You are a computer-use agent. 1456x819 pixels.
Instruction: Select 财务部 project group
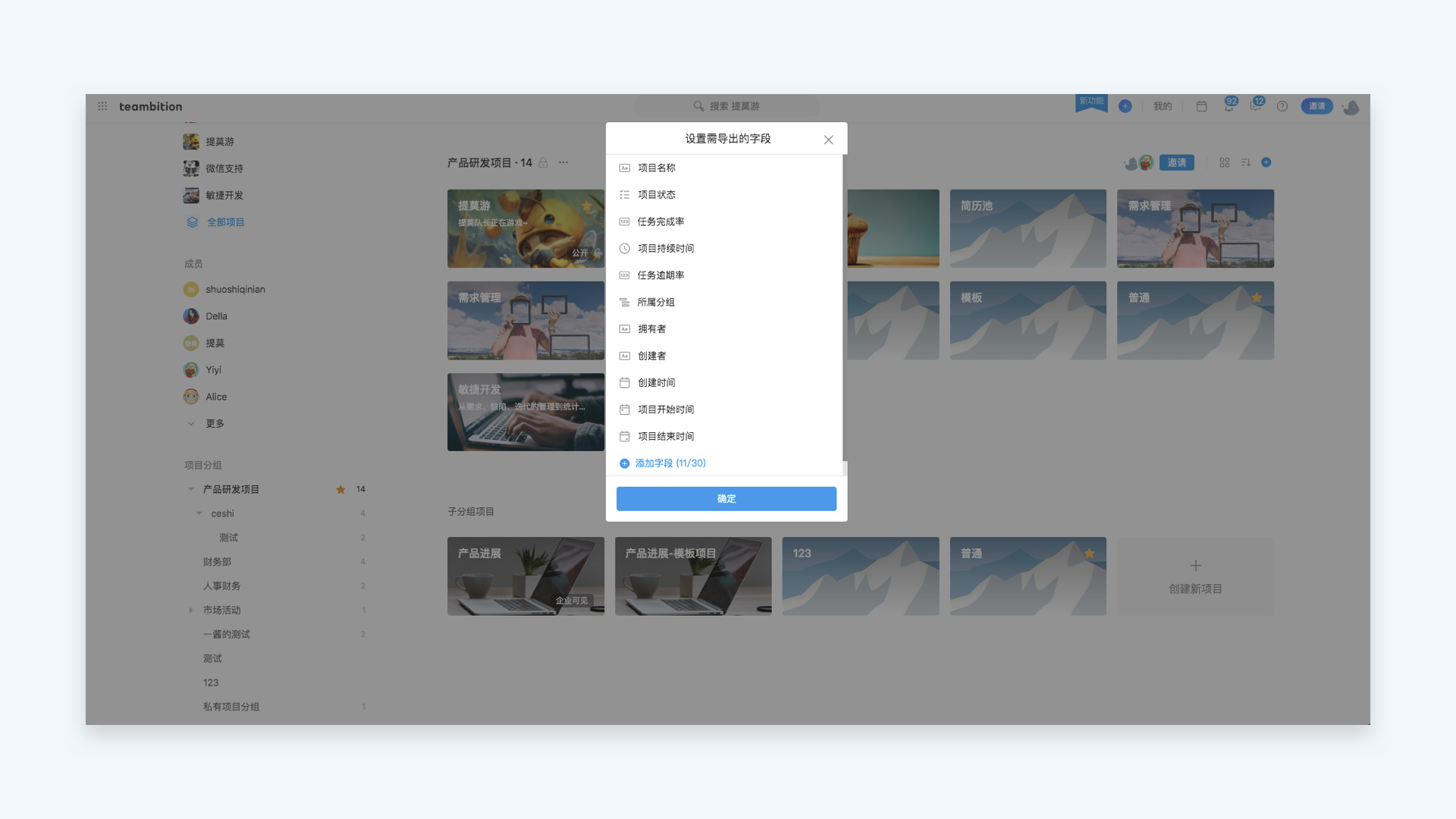(x=217, y=562)
